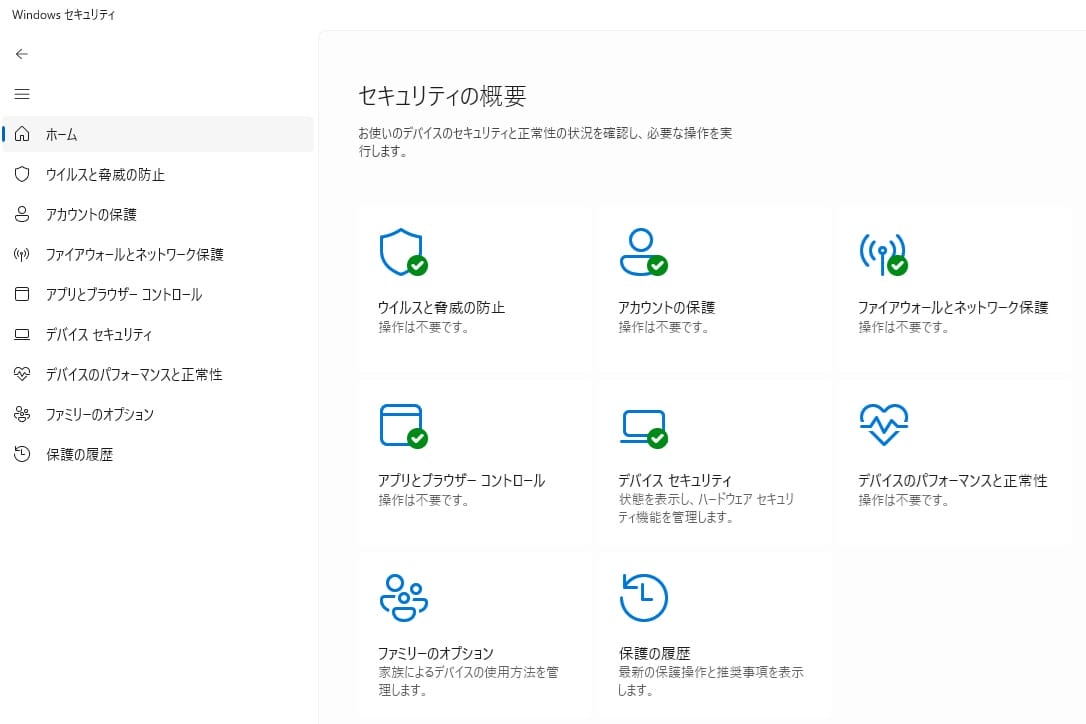Click the shield icon in sidebar

tap(22, 174)
